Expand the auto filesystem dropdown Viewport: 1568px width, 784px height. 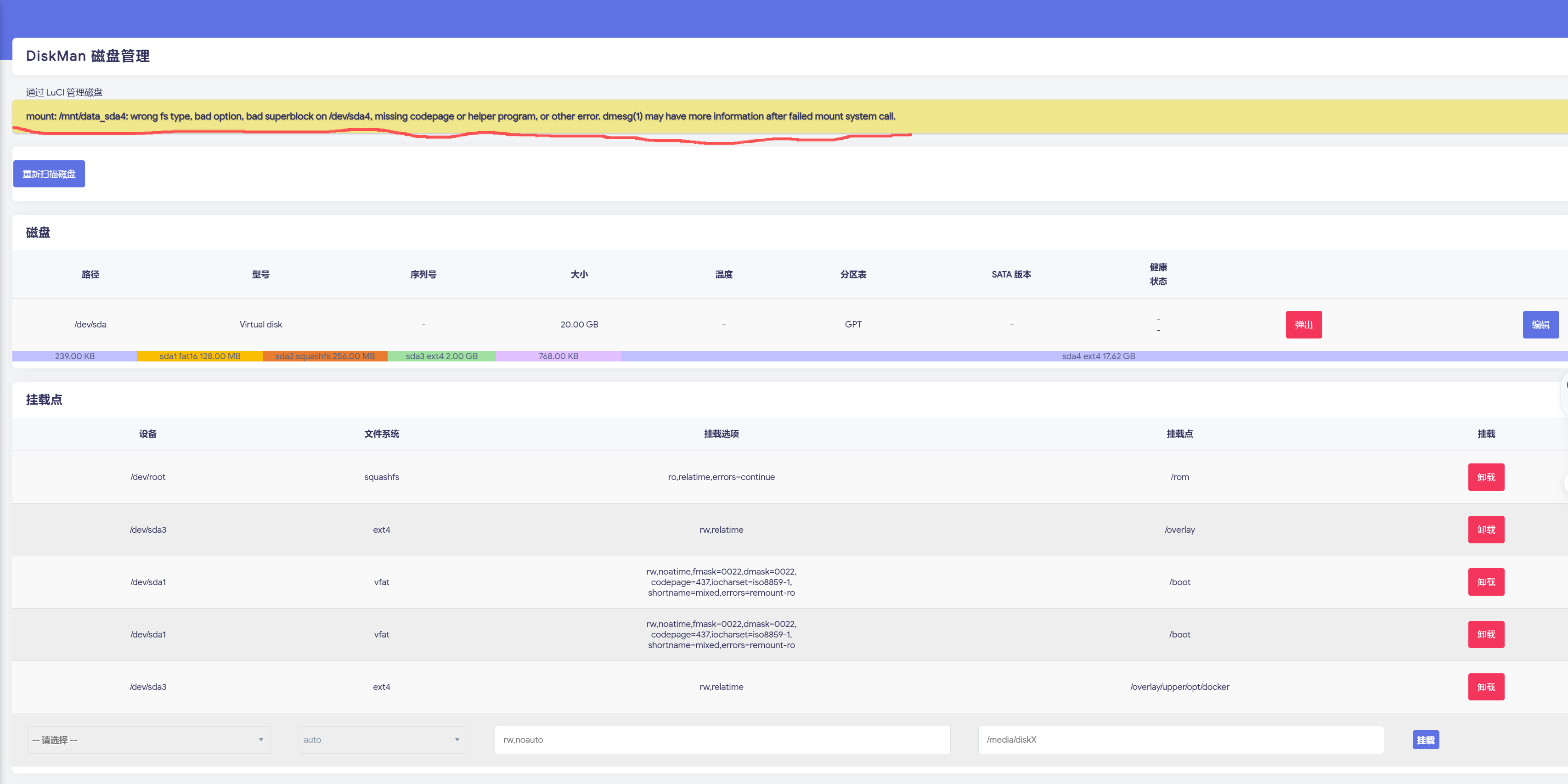pyautogui.click(x=382, y=739)
